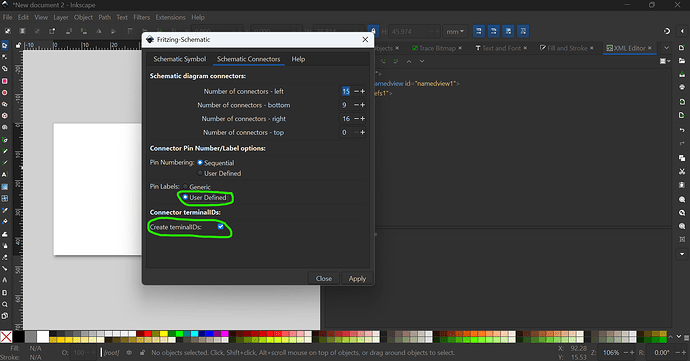
Task: Select the Node editing tool
Action: pyautogui.click(x=4, y=57)
